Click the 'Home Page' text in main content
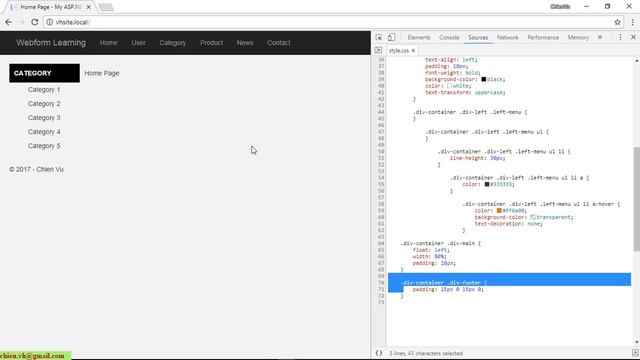 click(102, 73)
